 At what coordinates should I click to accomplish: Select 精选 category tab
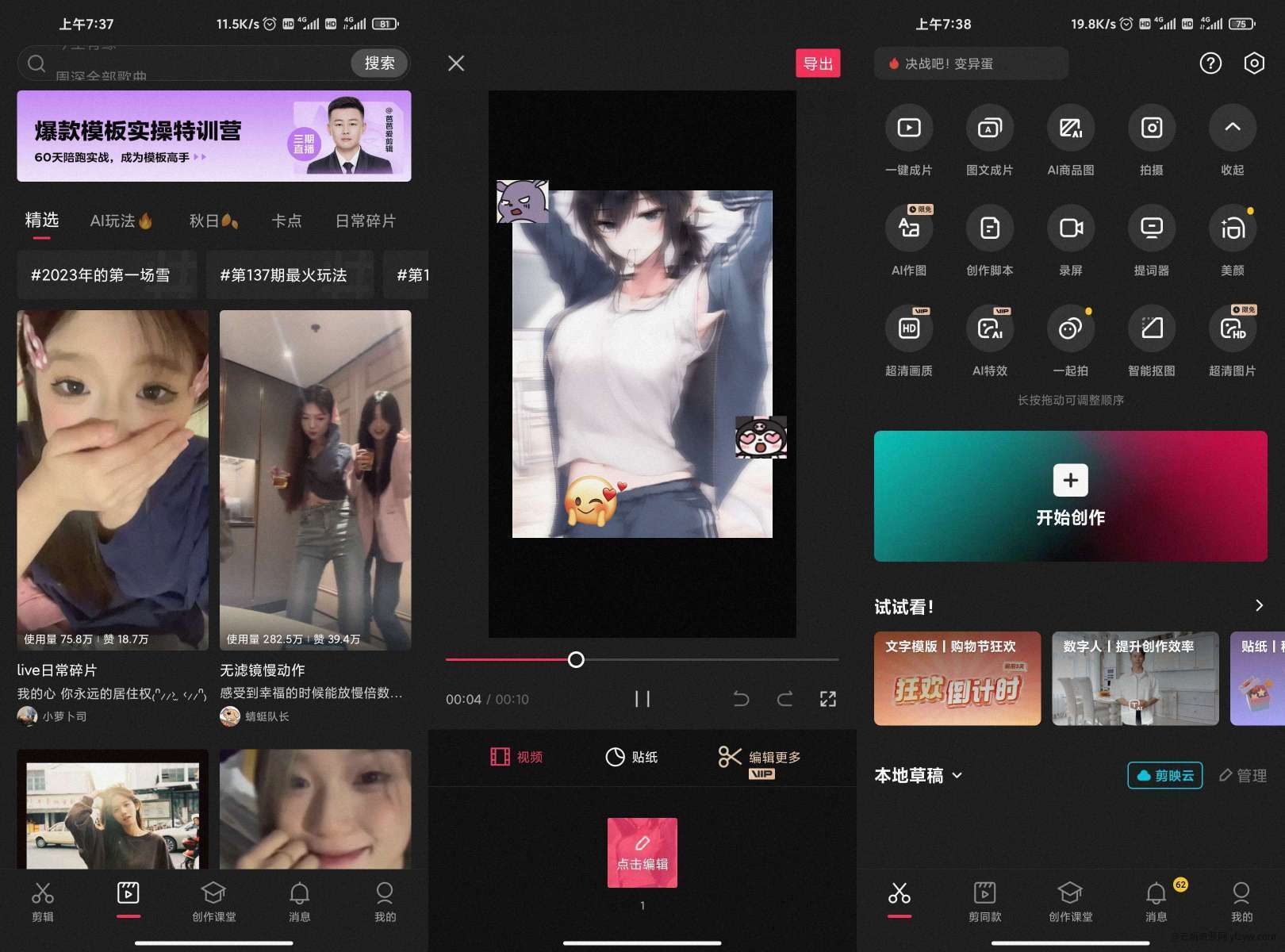coord(42,220)
